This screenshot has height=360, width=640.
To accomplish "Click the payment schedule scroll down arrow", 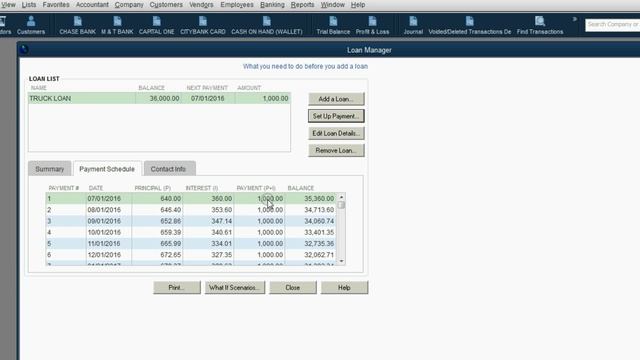I will [341, 261].
